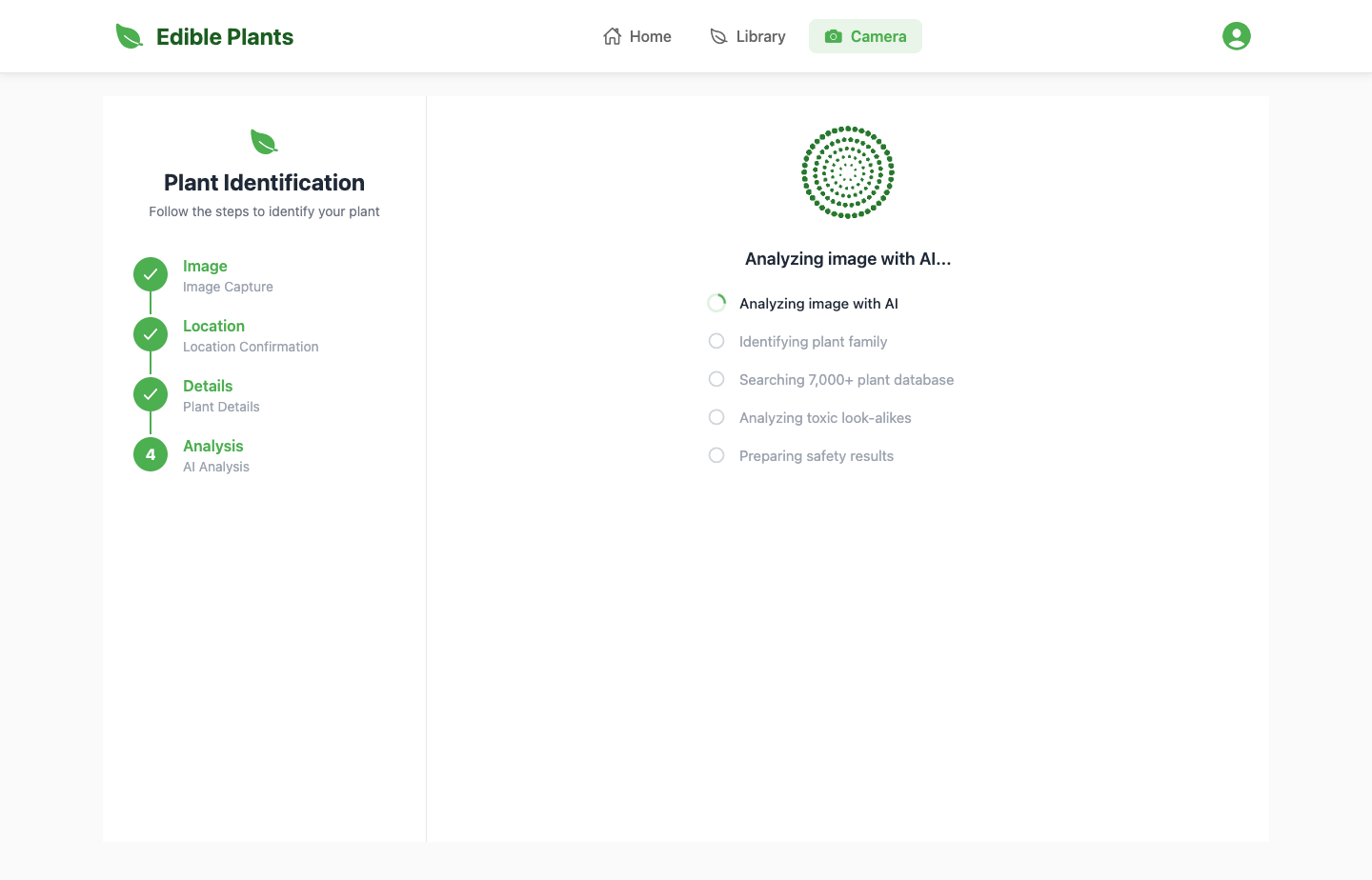Go to the Home tab

tap(637, 36)
